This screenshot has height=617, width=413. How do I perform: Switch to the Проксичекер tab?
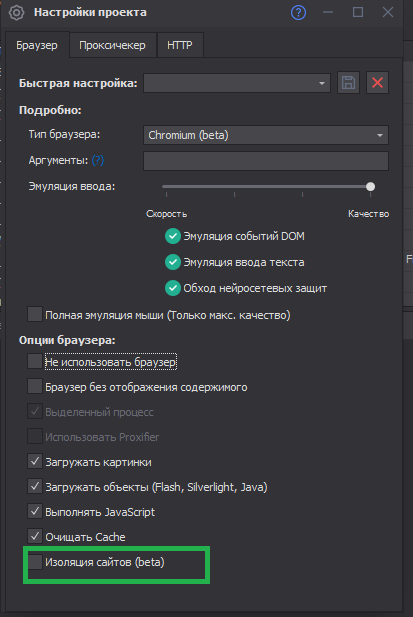112,45
